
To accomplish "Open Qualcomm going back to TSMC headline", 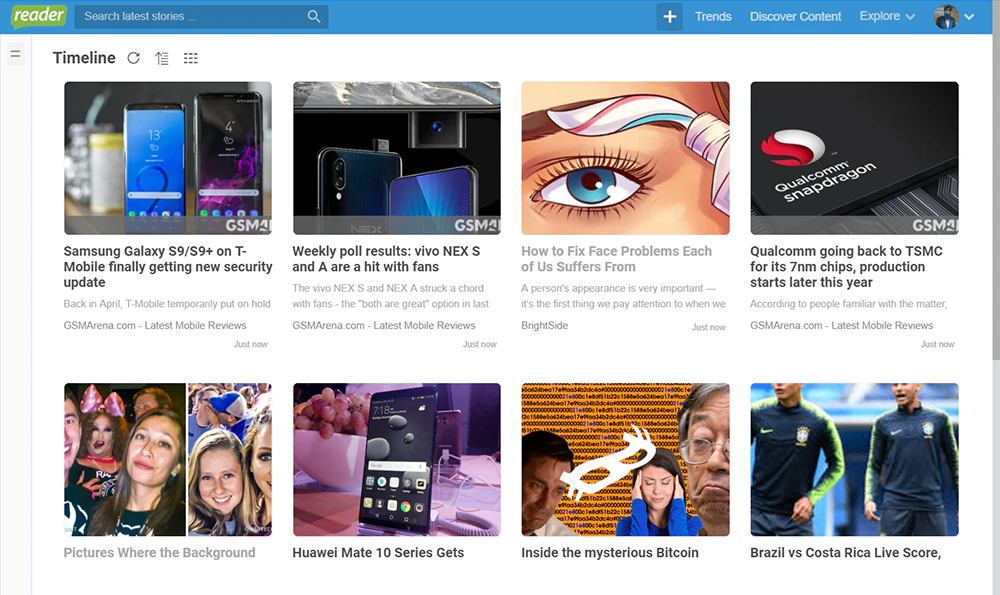I will (846, 267).
